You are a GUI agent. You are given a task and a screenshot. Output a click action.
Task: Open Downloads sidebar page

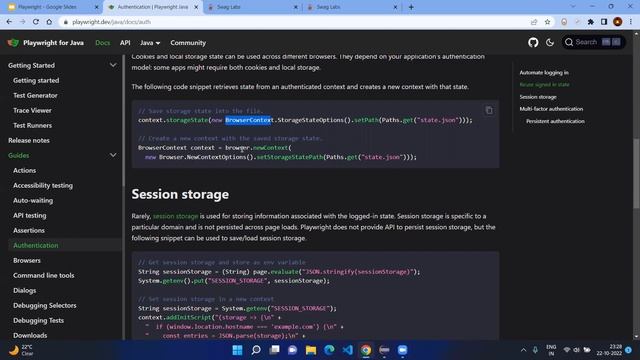coord(30,336)
